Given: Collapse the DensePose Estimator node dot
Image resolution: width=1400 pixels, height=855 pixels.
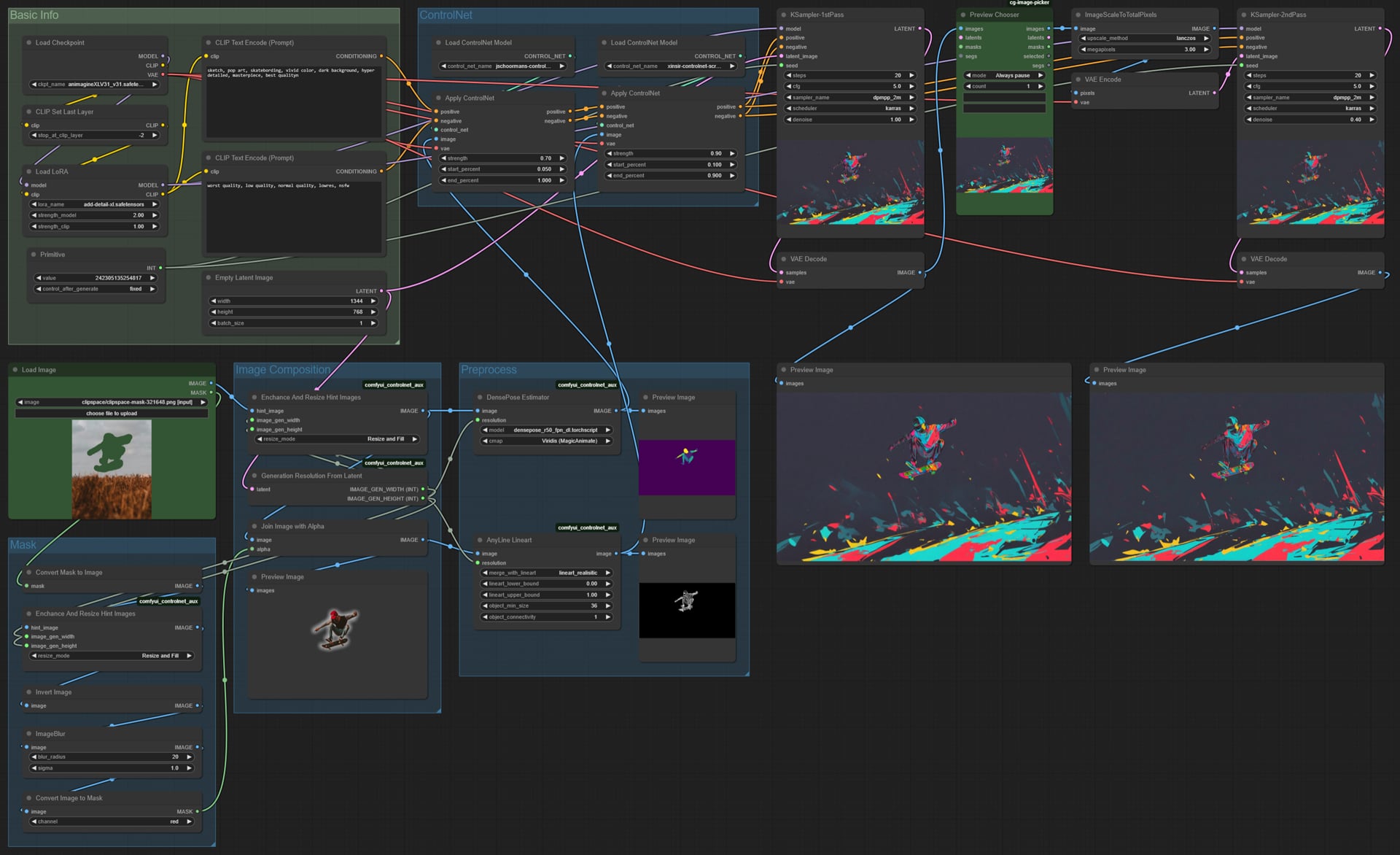Looking at the screenshot, I should coord(480,398).
